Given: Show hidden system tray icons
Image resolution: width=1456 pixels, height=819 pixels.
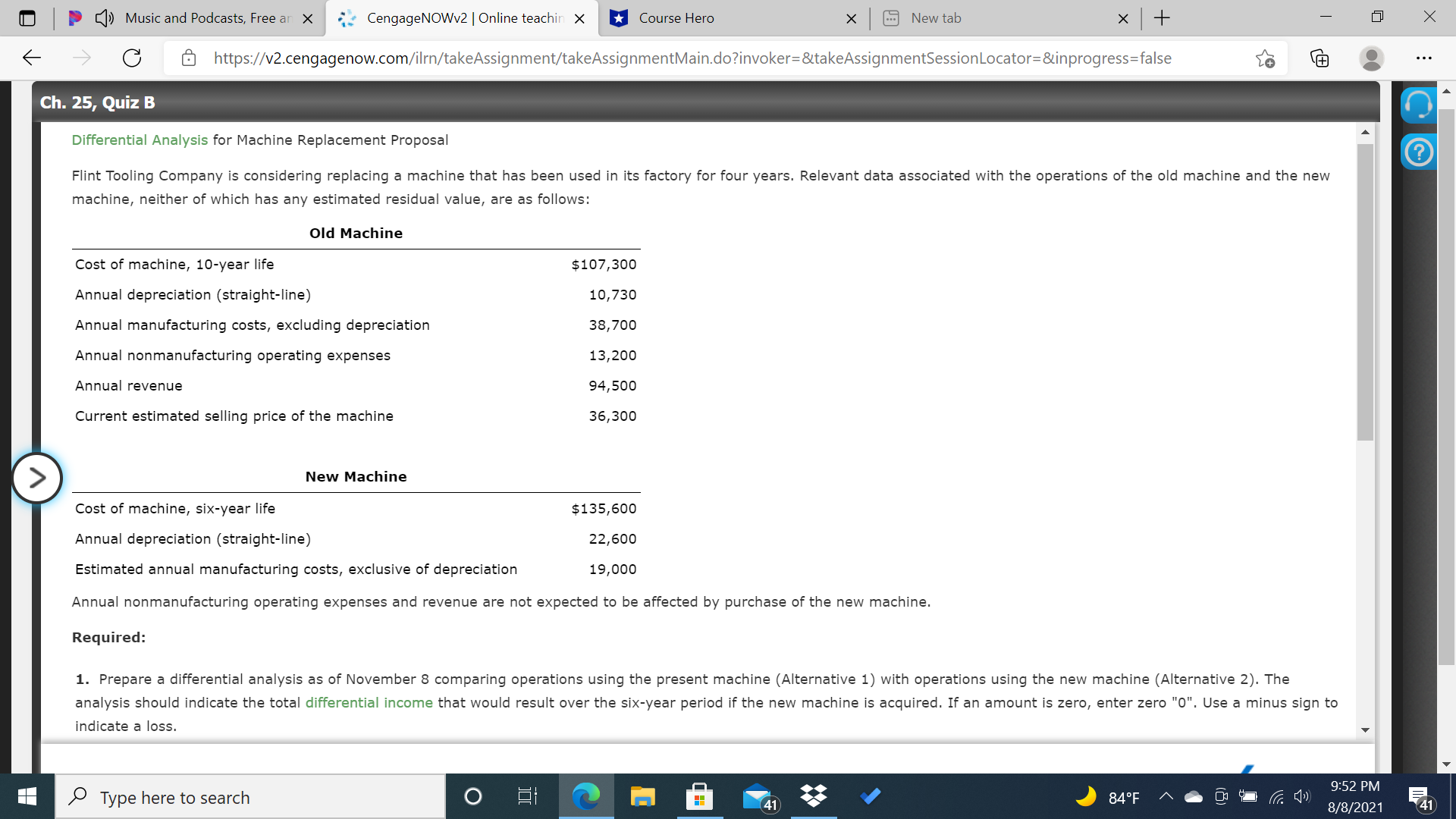Looking at the screenshot, I should pos(1166,797).
